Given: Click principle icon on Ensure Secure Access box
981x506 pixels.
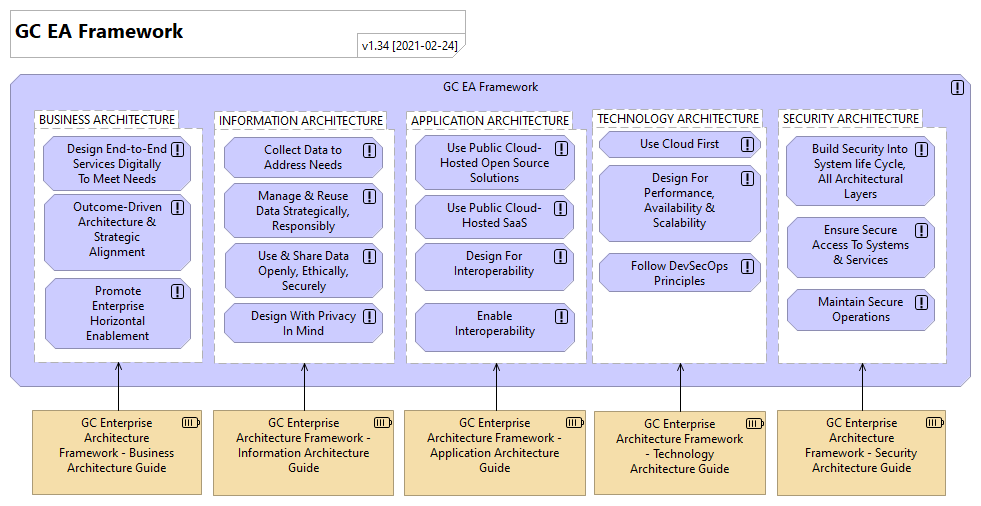Looking at the screenshot, I should (922, 230).
